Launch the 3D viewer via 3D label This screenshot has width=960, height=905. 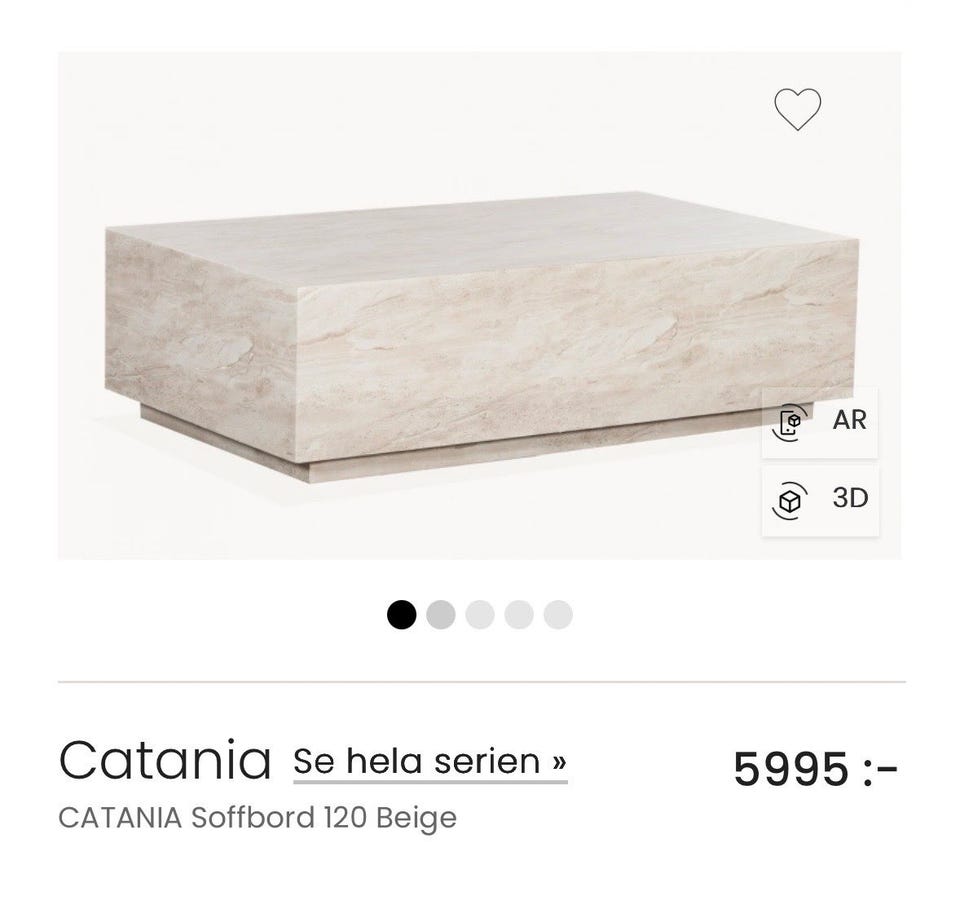[x=850, y=498]
